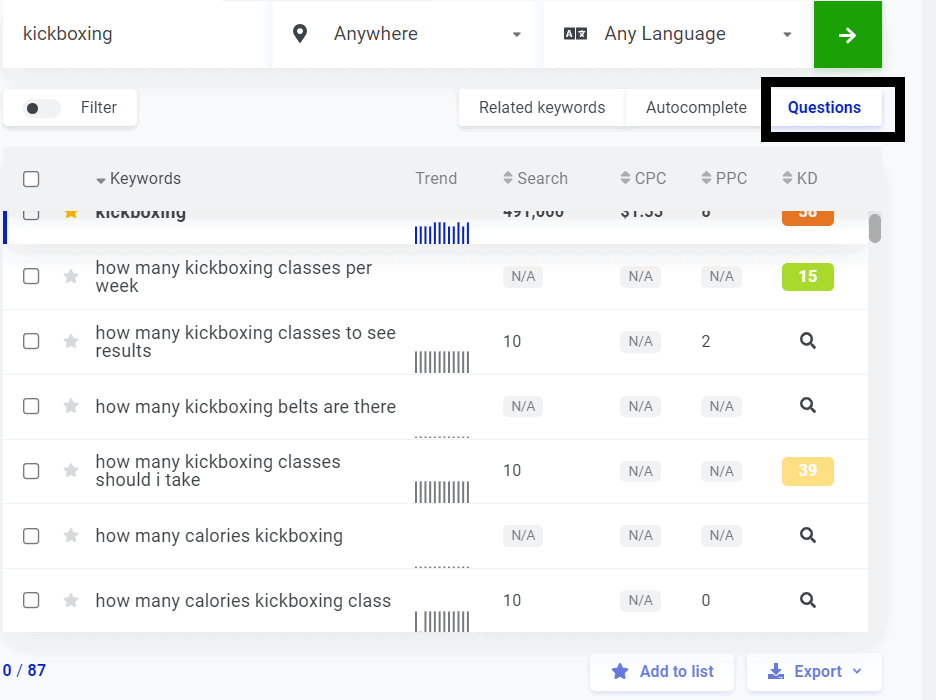
Task: Click the language translate icon
Action: [575, 34]
